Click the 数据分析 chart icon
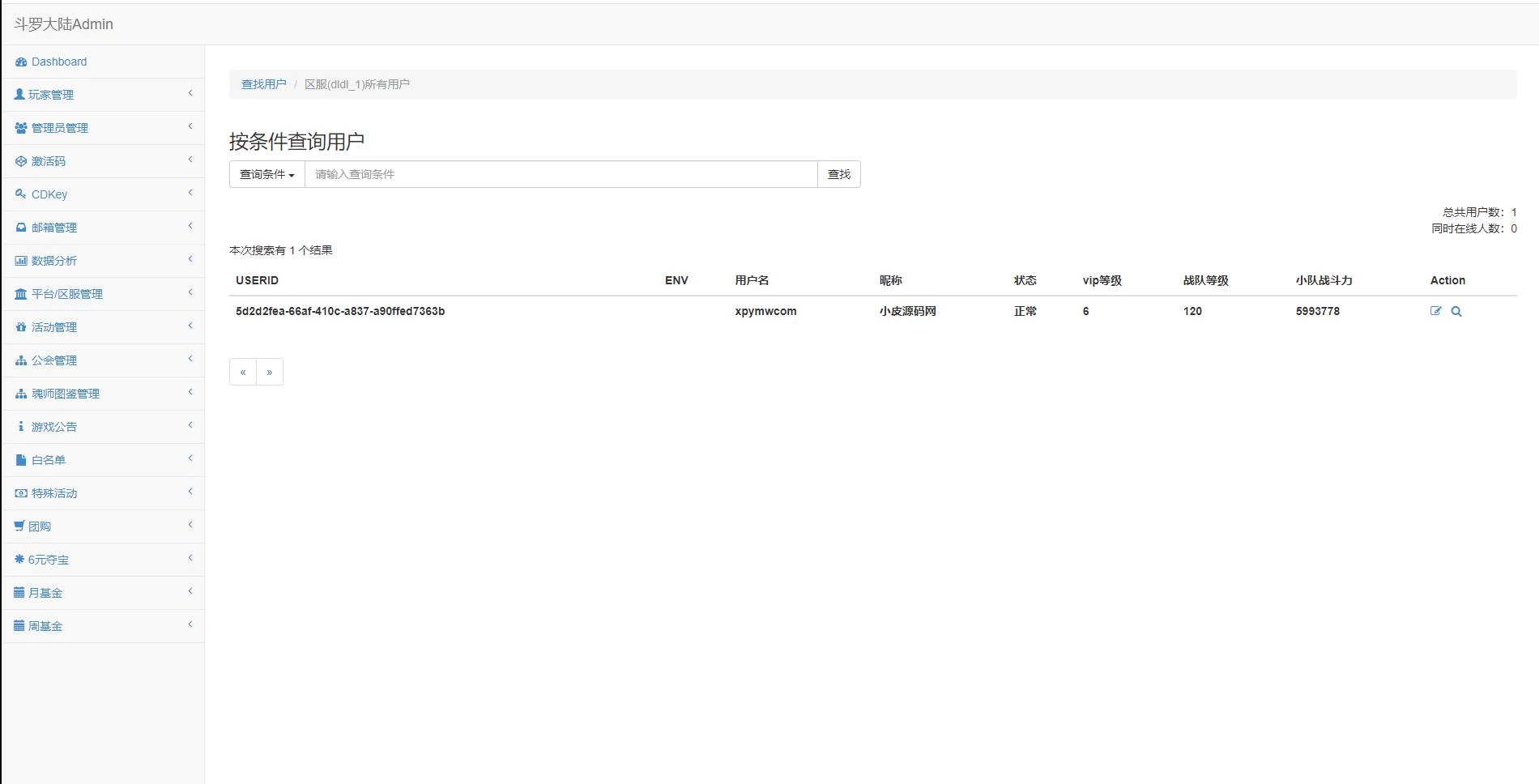 21,261
